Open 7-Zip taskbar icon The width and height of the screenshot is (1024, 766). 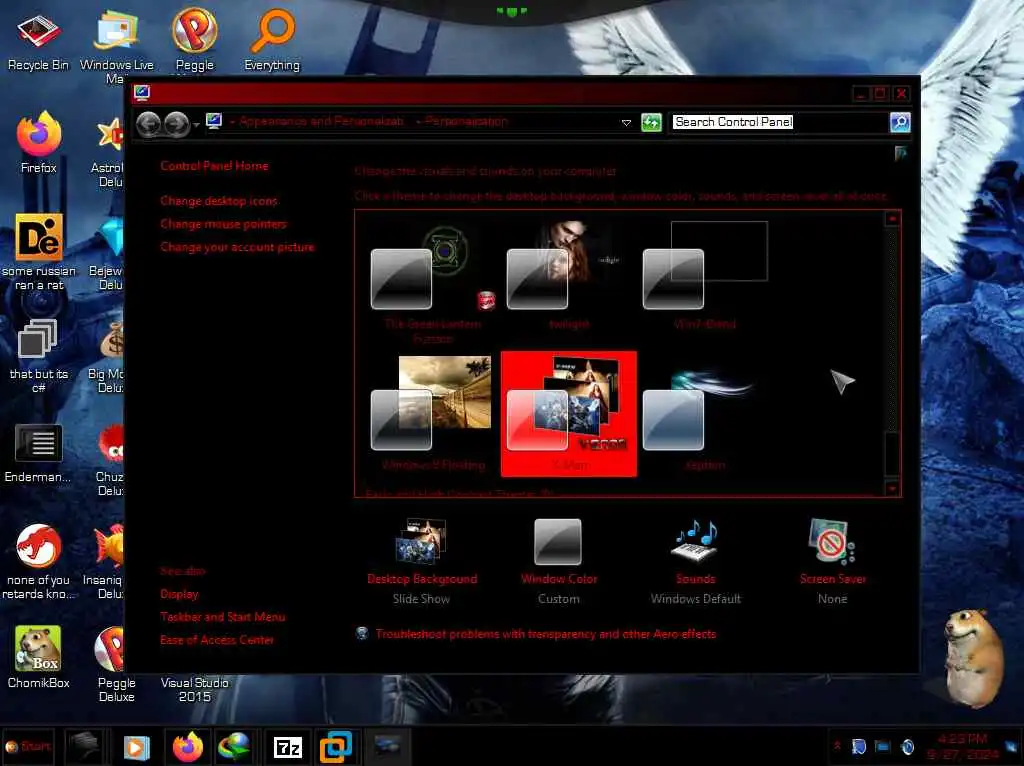point(287,747)
